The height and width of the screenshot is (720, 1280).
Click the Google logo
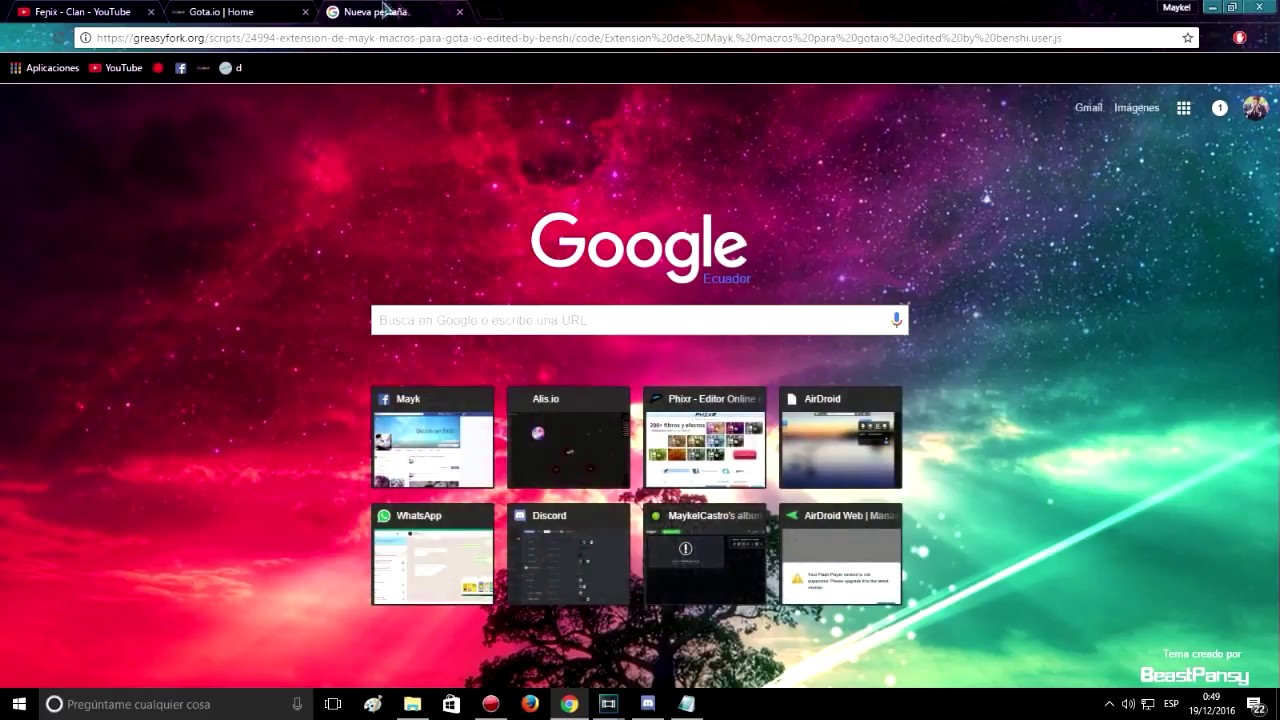pyautogui.click(x=639, y=247)
